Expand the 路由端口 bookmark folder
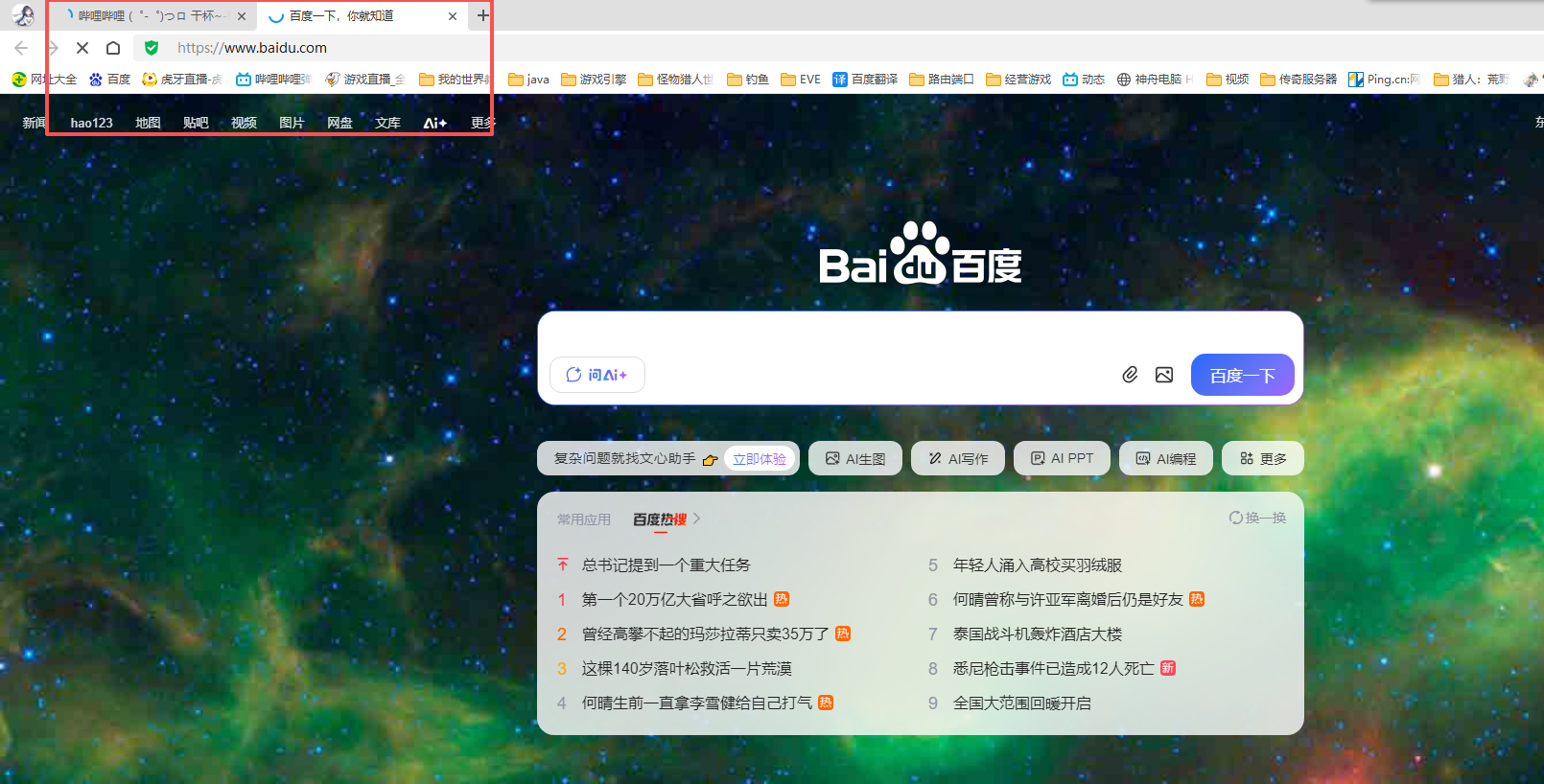 [942, 80]
